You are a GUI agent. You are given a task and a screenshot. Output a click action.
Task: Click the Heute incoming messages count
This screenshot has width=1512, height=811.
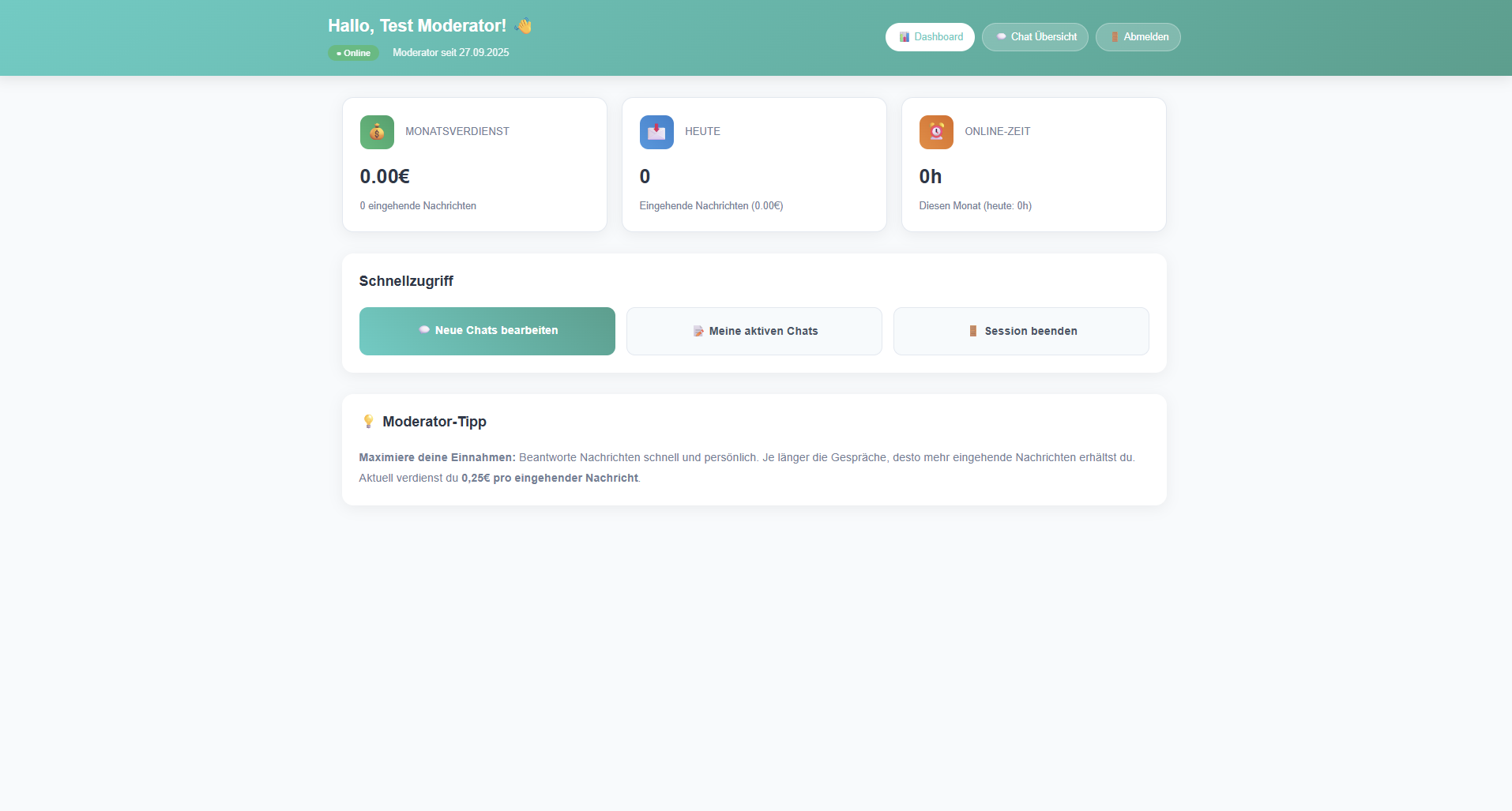click(x=645, y=176)
